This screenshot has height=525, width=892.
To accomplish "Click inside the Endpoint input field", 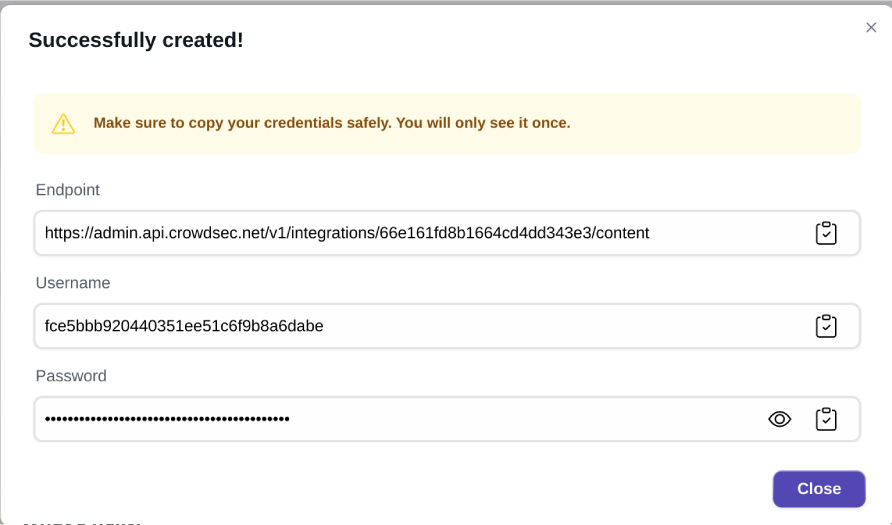I will (x=720, y=233).
